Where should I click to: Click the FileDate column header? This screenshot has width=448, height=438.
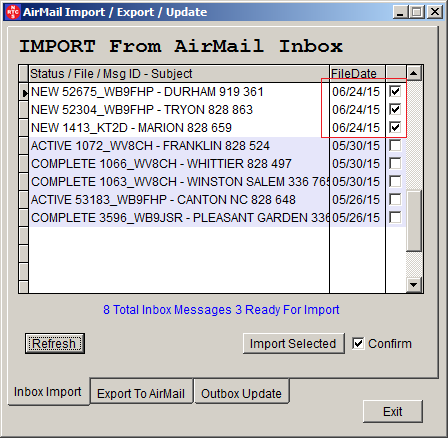point(357,73)
